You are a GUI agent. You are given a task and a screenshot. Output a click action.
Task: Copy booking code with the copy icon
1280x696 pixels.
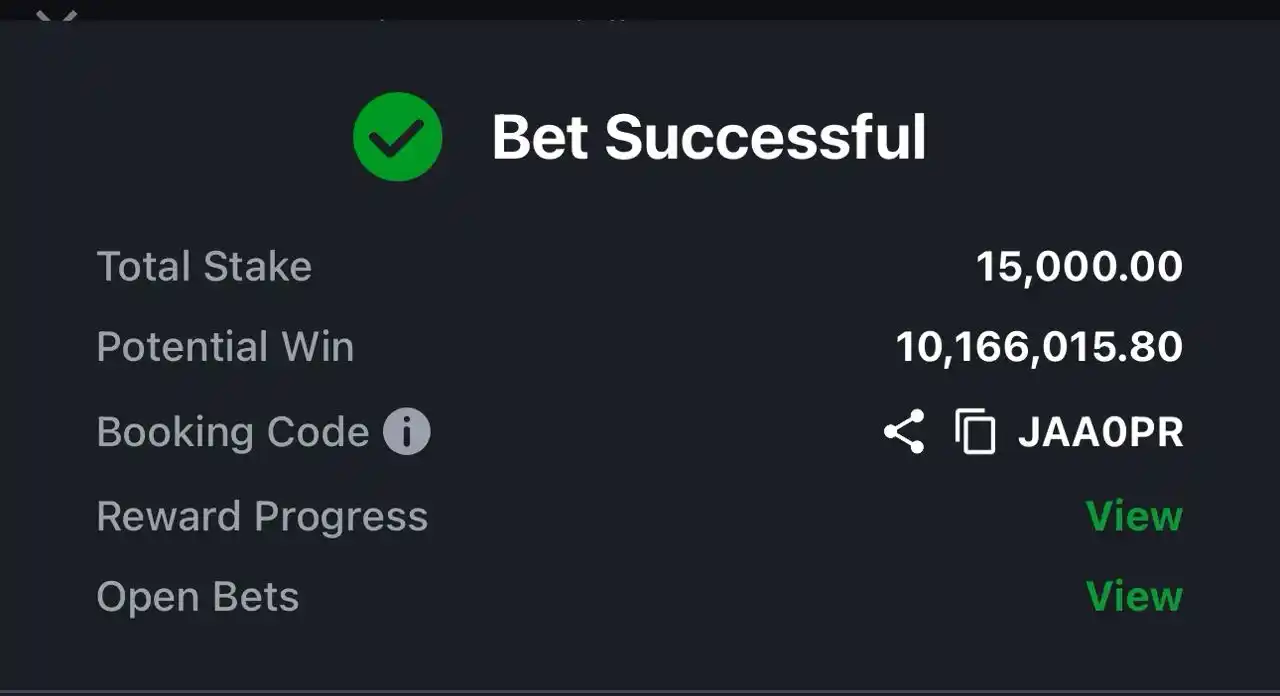coord(975,432)
